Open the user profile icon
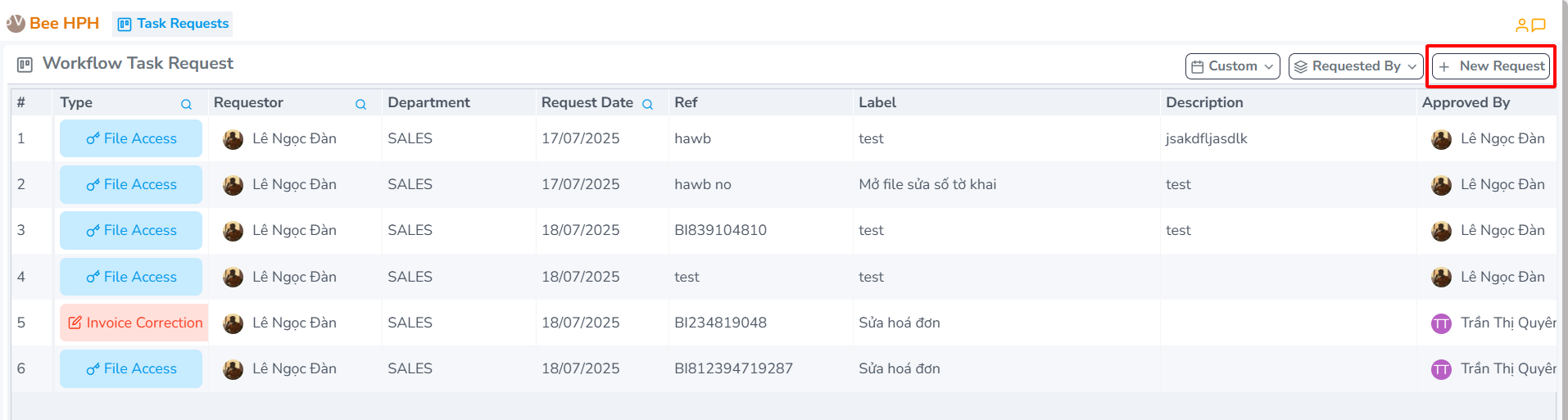Screen dimensions: 1568x420 coord(1521,25)
